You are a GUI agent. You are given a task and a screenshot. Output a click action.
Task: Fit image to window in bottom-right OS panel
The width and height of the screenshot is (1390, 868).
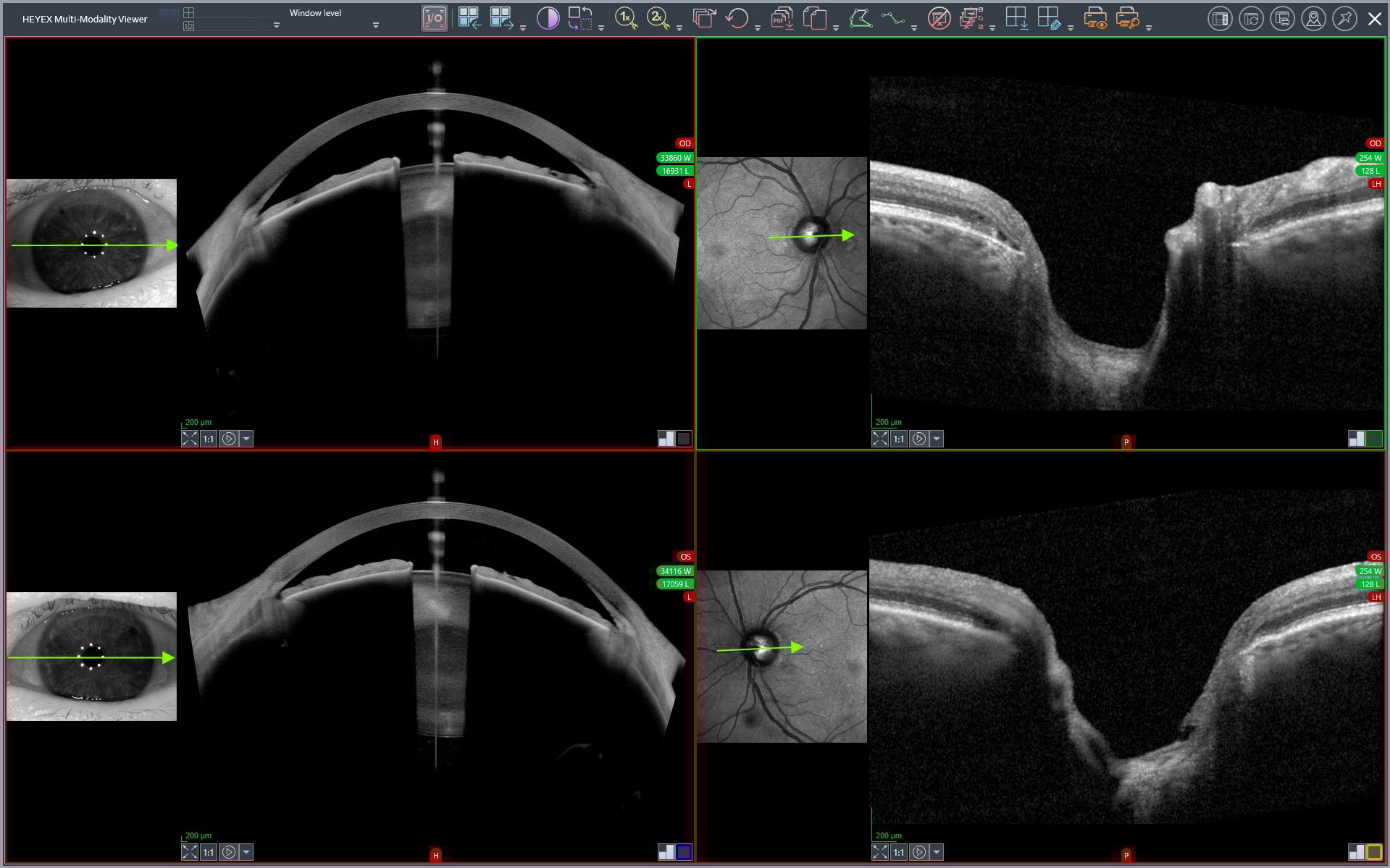(879, 852)
